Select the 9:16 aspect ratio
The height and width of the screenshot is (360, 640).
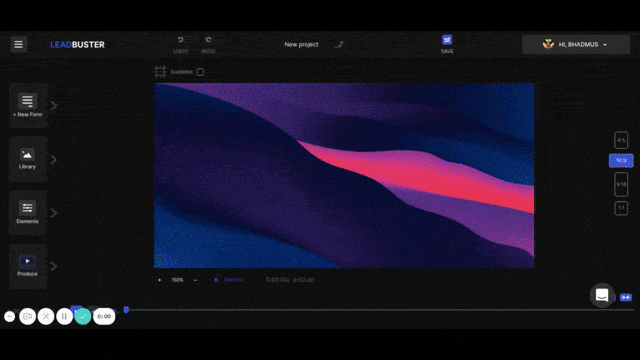(621, 184)
